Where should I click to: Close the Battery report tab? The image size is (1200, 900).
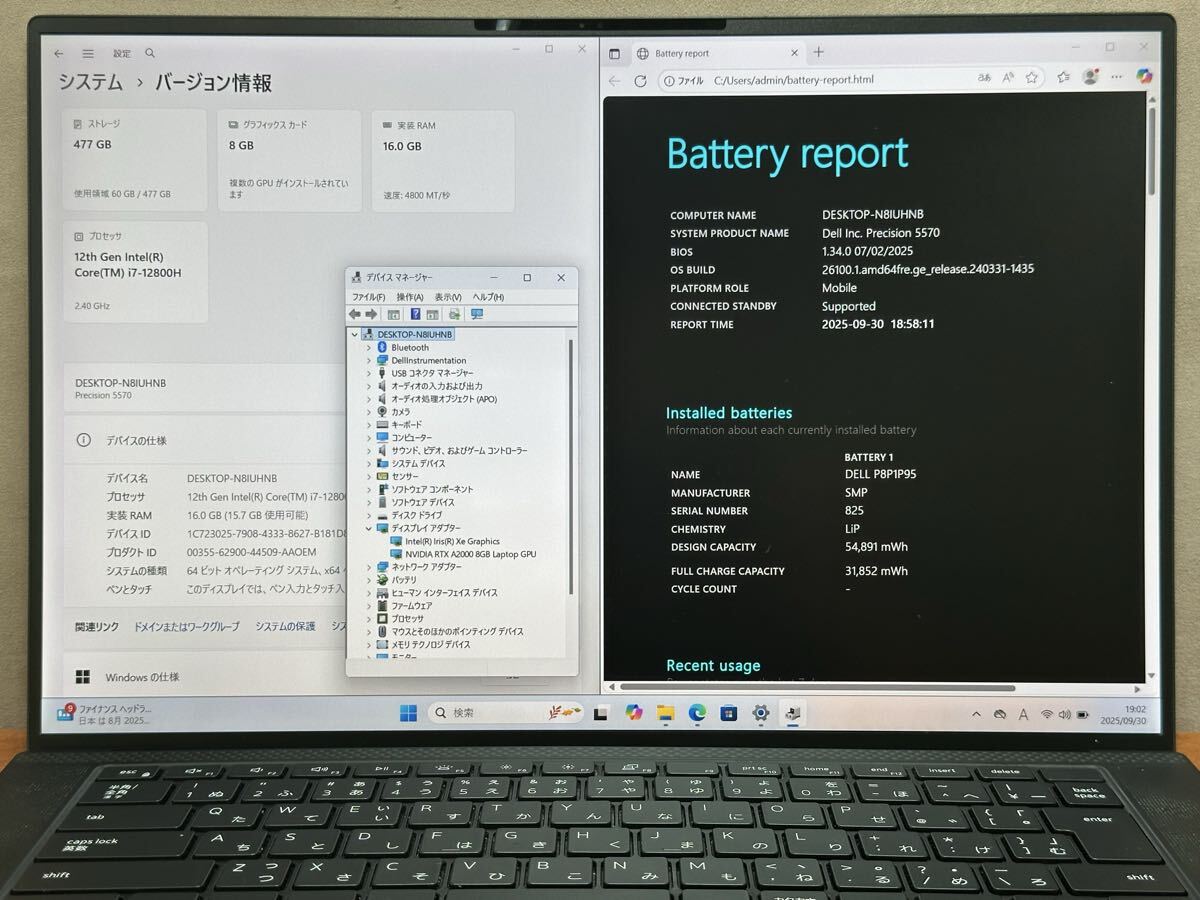(x=794, y=53)
